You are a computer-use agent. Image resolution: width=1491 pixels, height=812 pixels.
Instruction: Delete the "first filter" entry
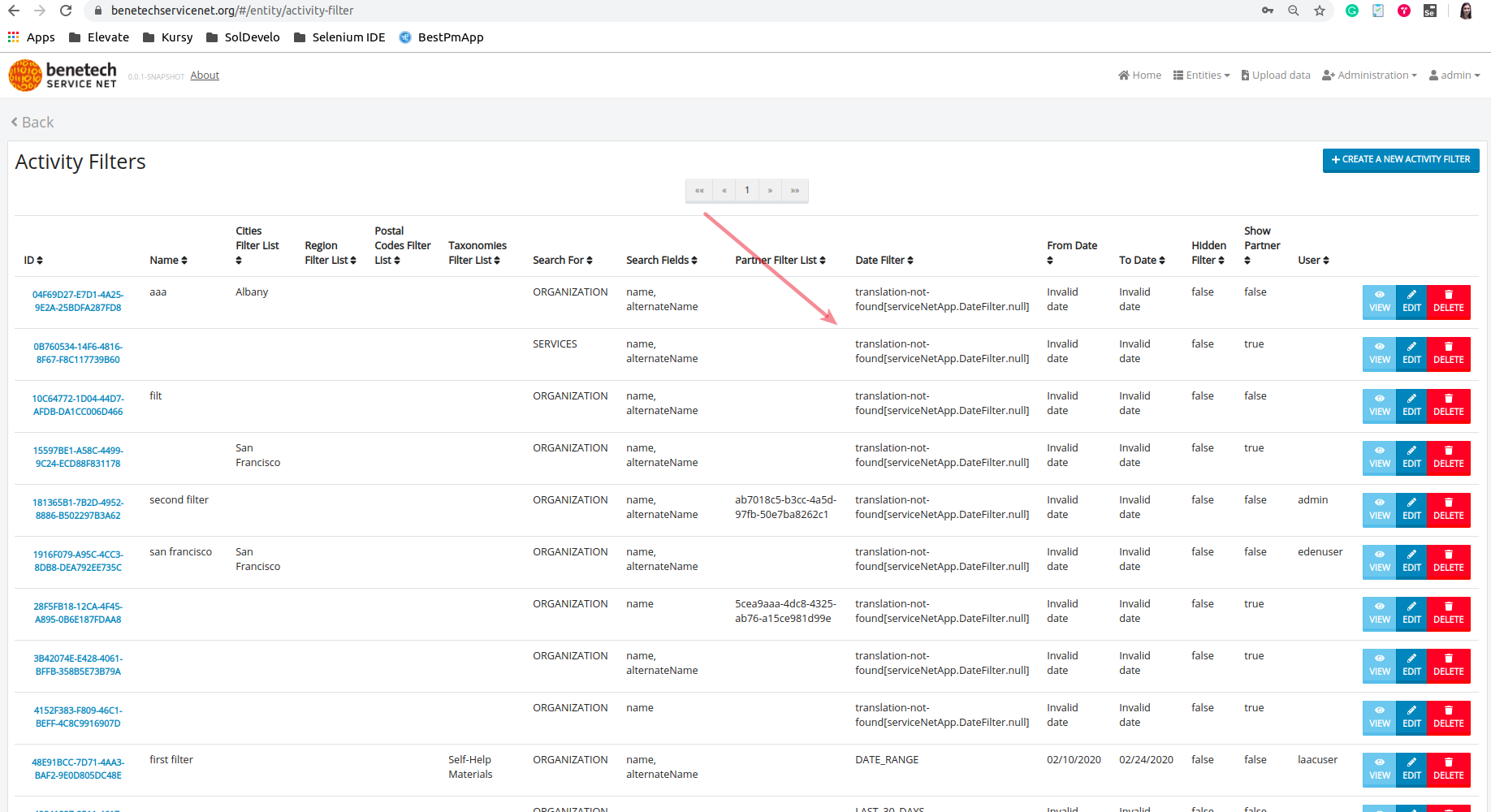point(1448,770)
